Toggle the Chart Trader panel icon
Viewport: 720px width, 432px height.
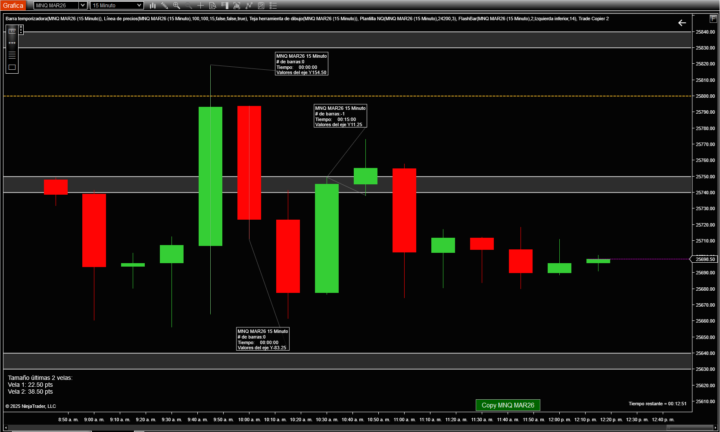coord(225,6)
